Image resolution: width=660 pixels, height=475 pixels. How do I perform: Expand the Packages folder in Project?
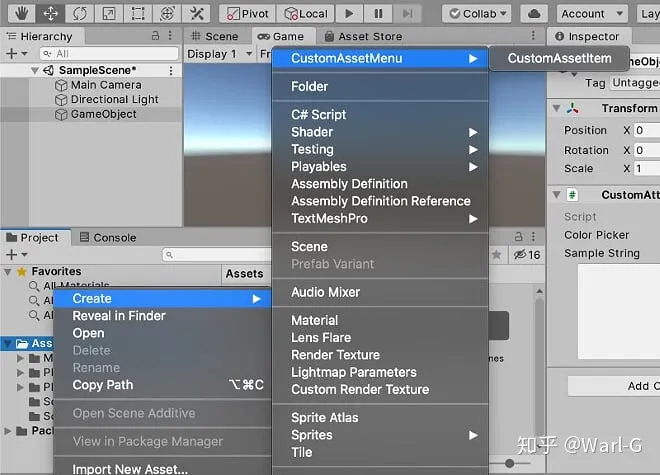pos(8,431)
